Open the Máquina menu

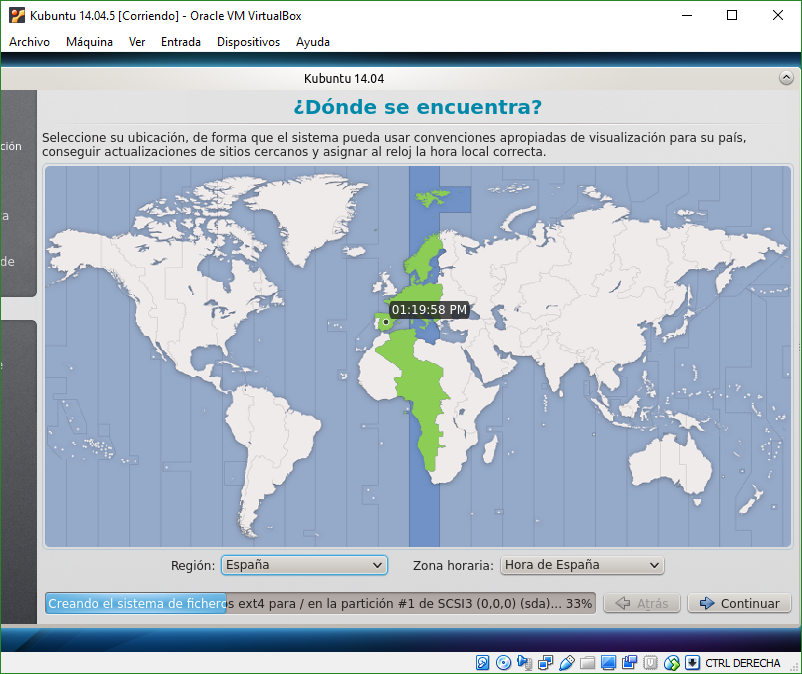[x=89, y=42]
